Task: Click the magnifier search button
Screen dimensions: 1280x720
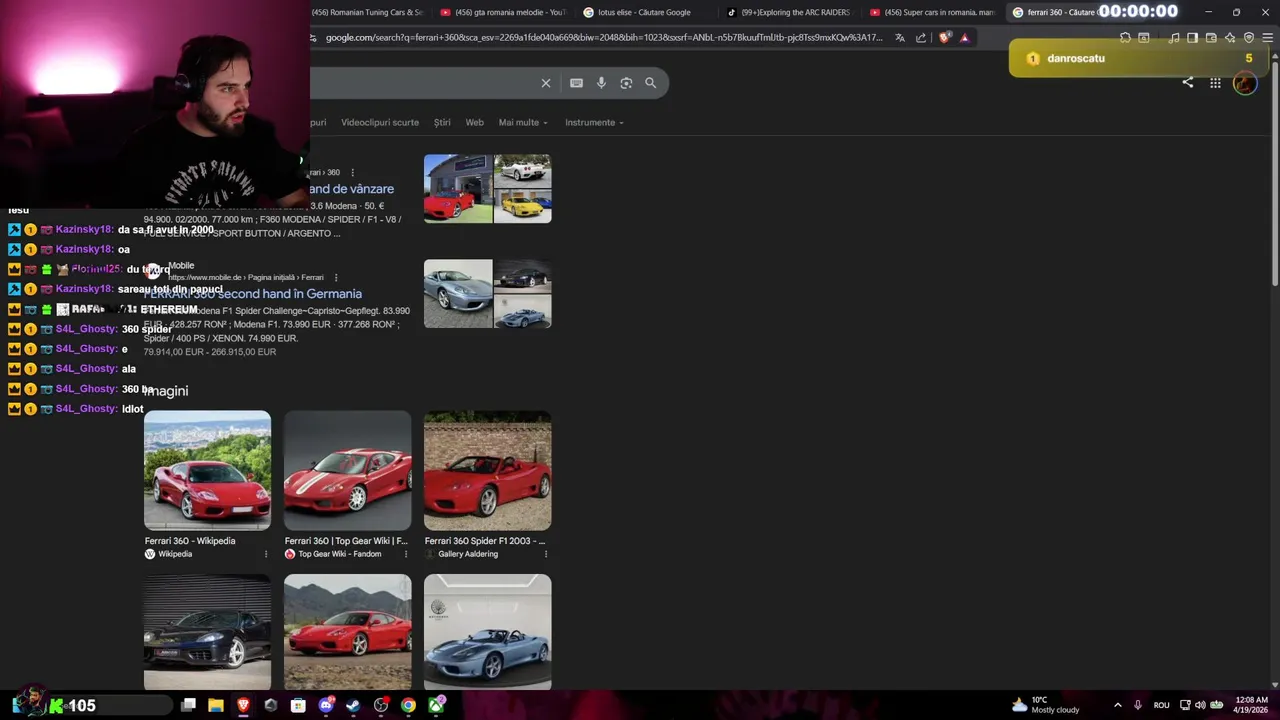Action: 651,83
